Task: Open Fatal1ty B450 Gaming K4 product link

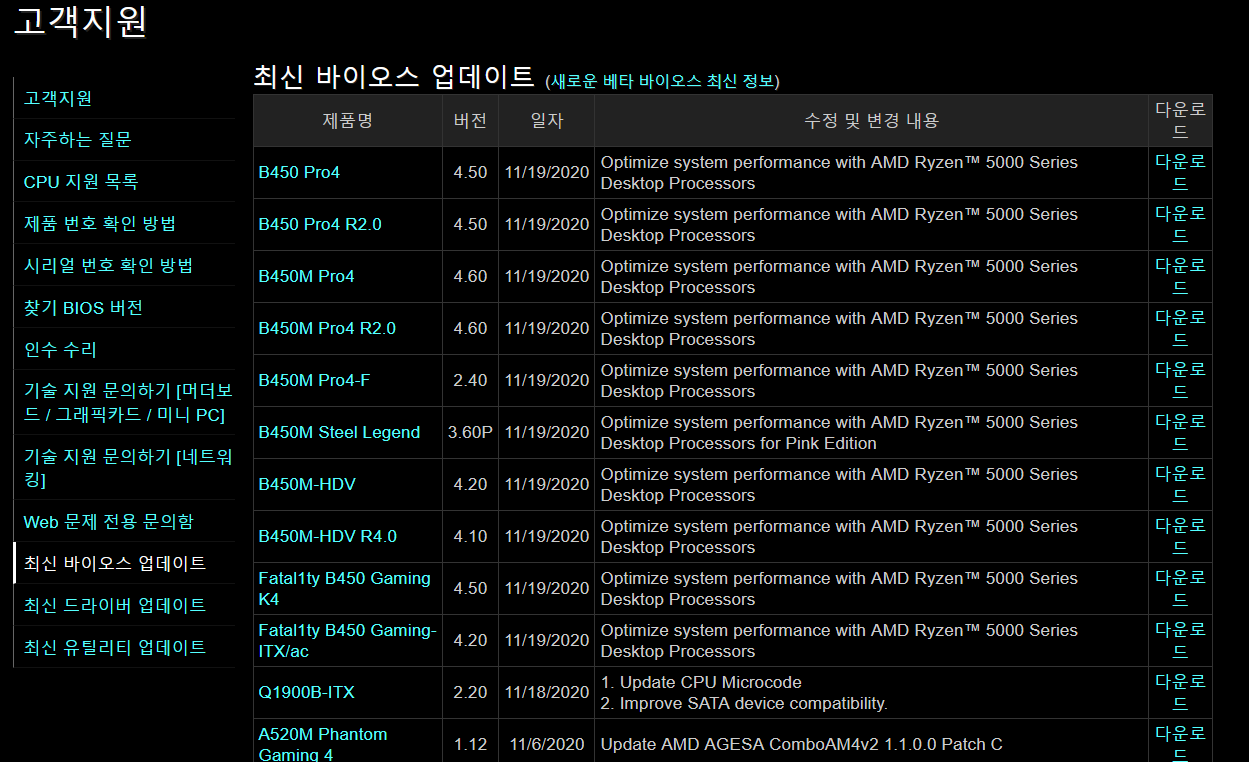Action: 344,588
